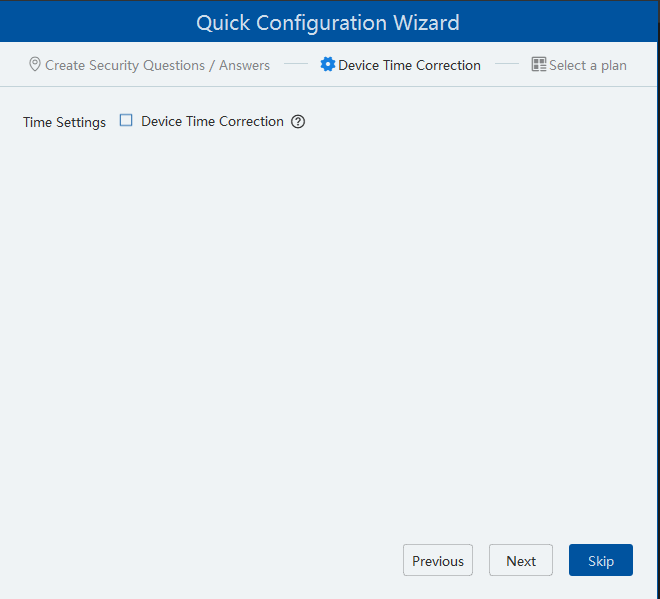Select the Device Time Correction step label
The height and width of the screenshot is (599, 660).
click(x=409, y=65)
